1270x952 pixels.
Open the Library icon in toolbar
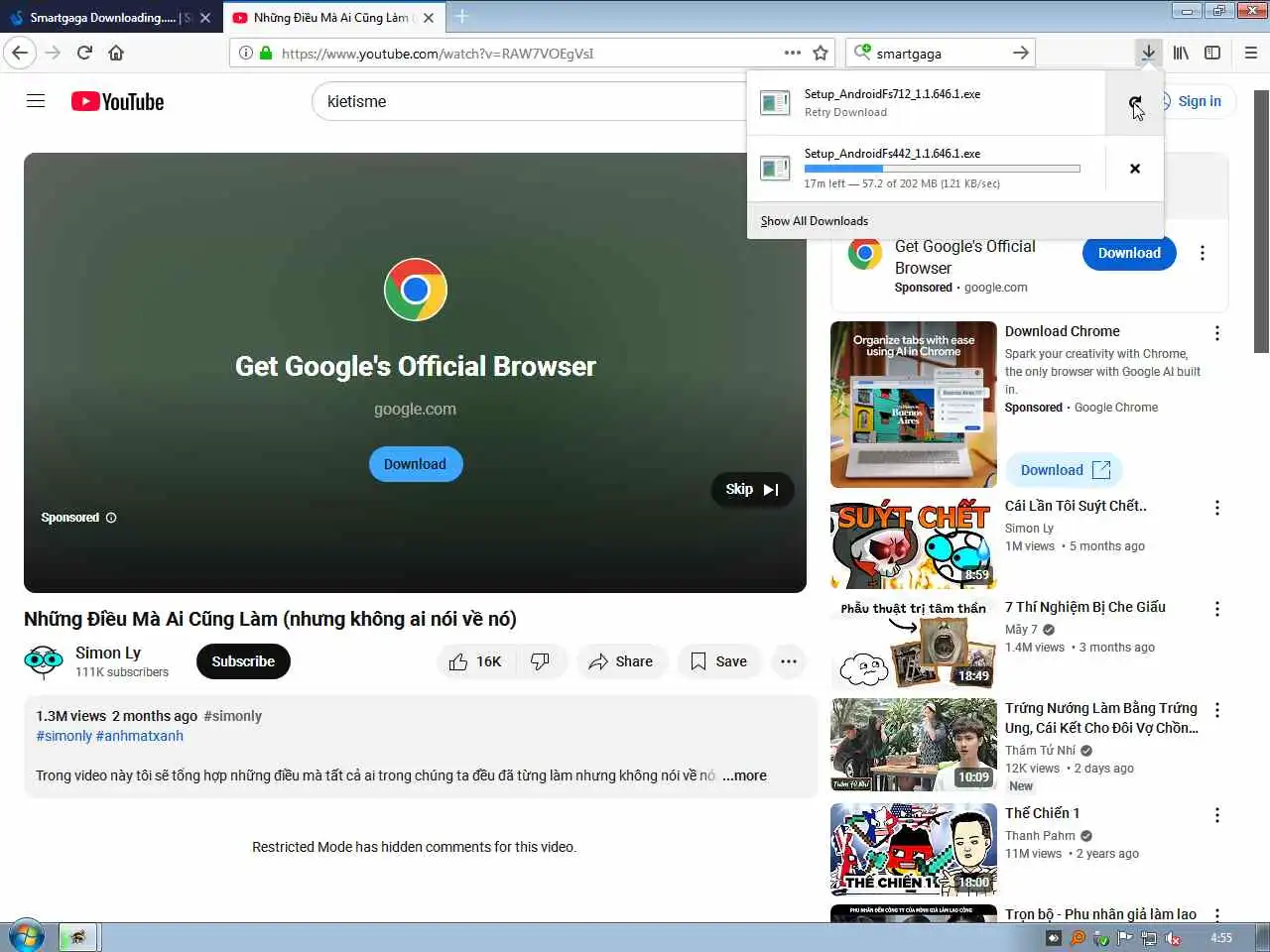coord(1181,53)
